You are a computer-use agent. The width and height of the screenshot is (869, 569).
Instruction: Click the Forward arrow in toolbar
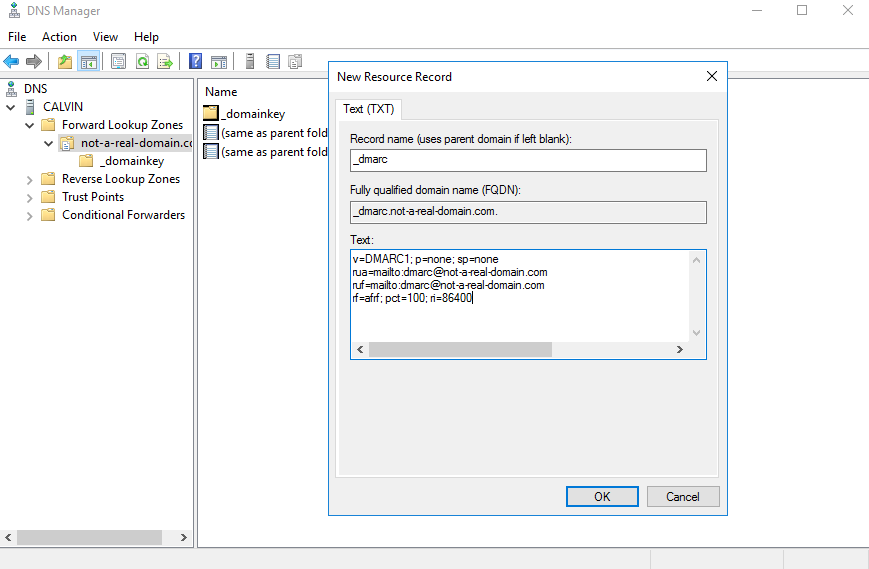(x=34, y=61)
